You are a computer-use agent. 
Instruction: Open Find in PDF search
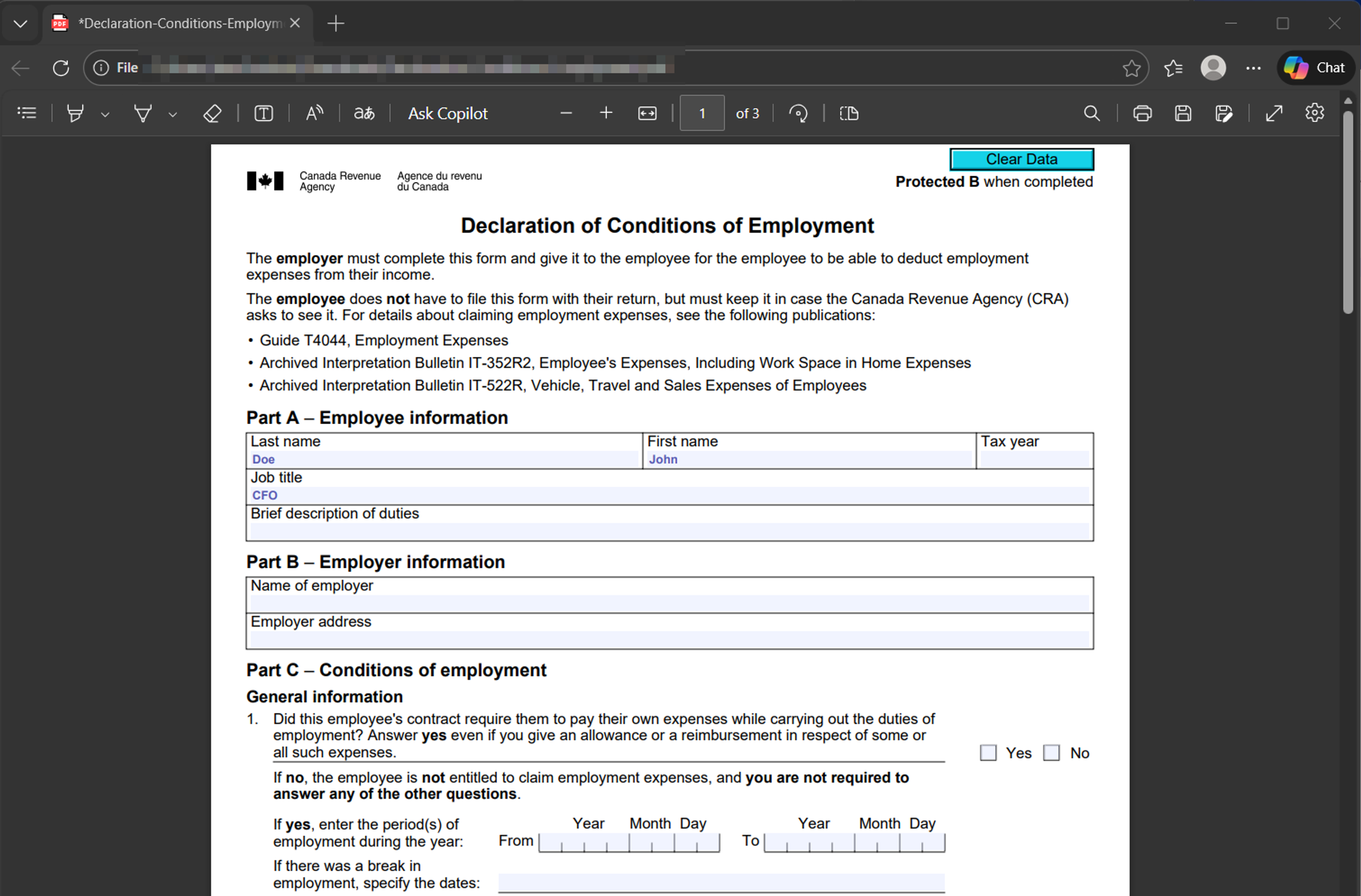pyautogui.click(x=1092, y=113)
